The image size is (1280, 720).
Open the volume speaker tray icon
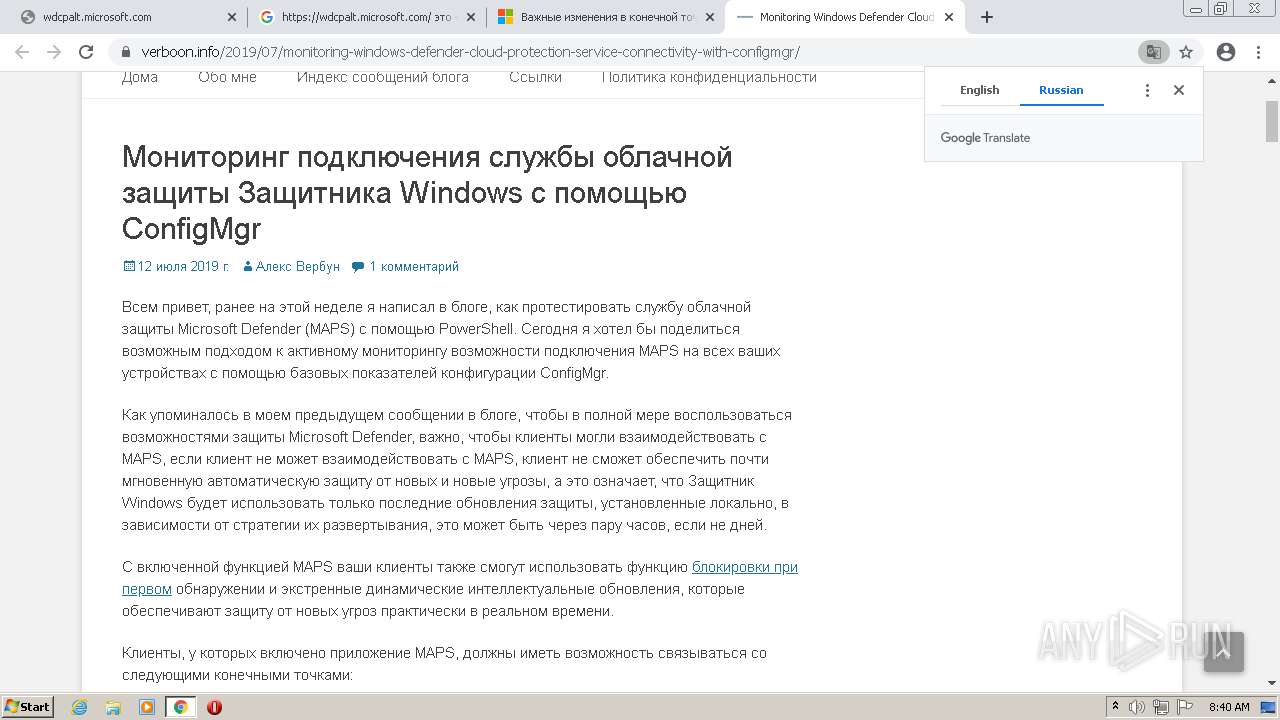click(1137, 707)
